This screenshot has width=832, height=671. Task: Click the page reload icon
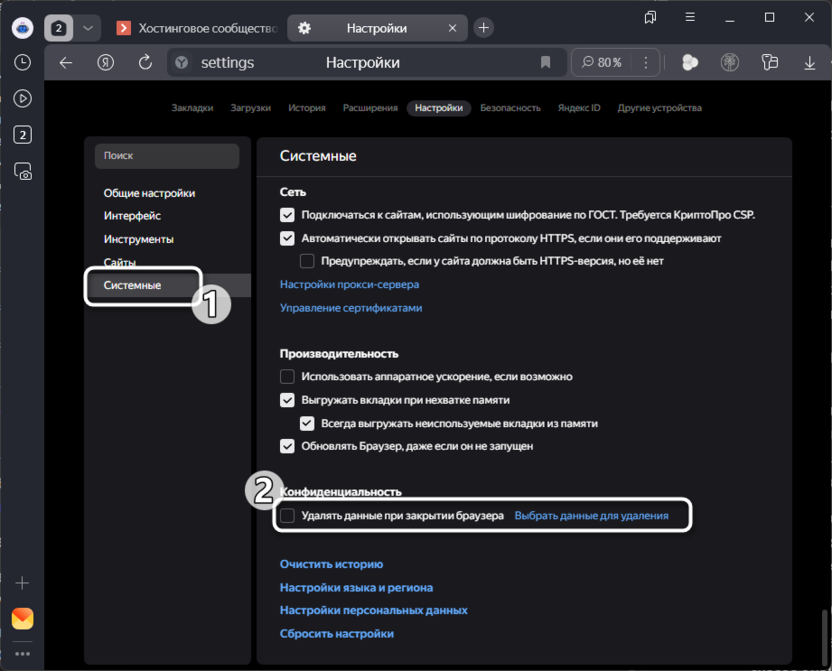(x=145, y=62)
